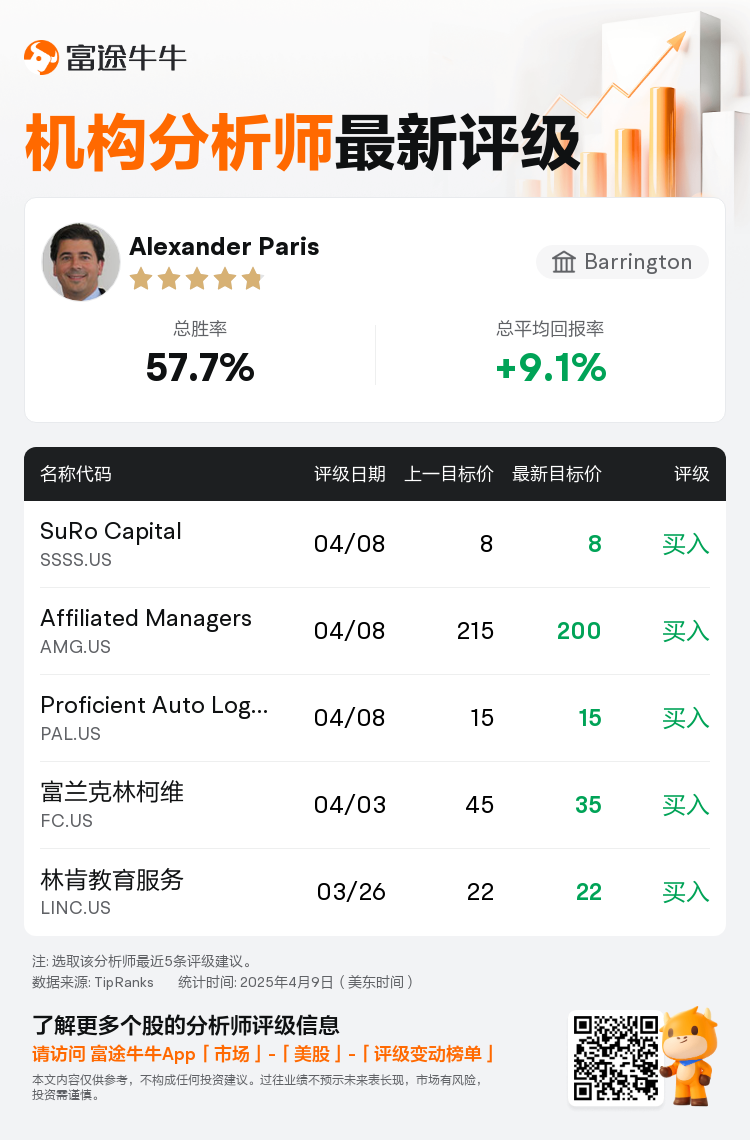The height and width of the screenshot is (1140, 750).
Task: Click Alexander Paris's profile photo
Action: point(81,262)
